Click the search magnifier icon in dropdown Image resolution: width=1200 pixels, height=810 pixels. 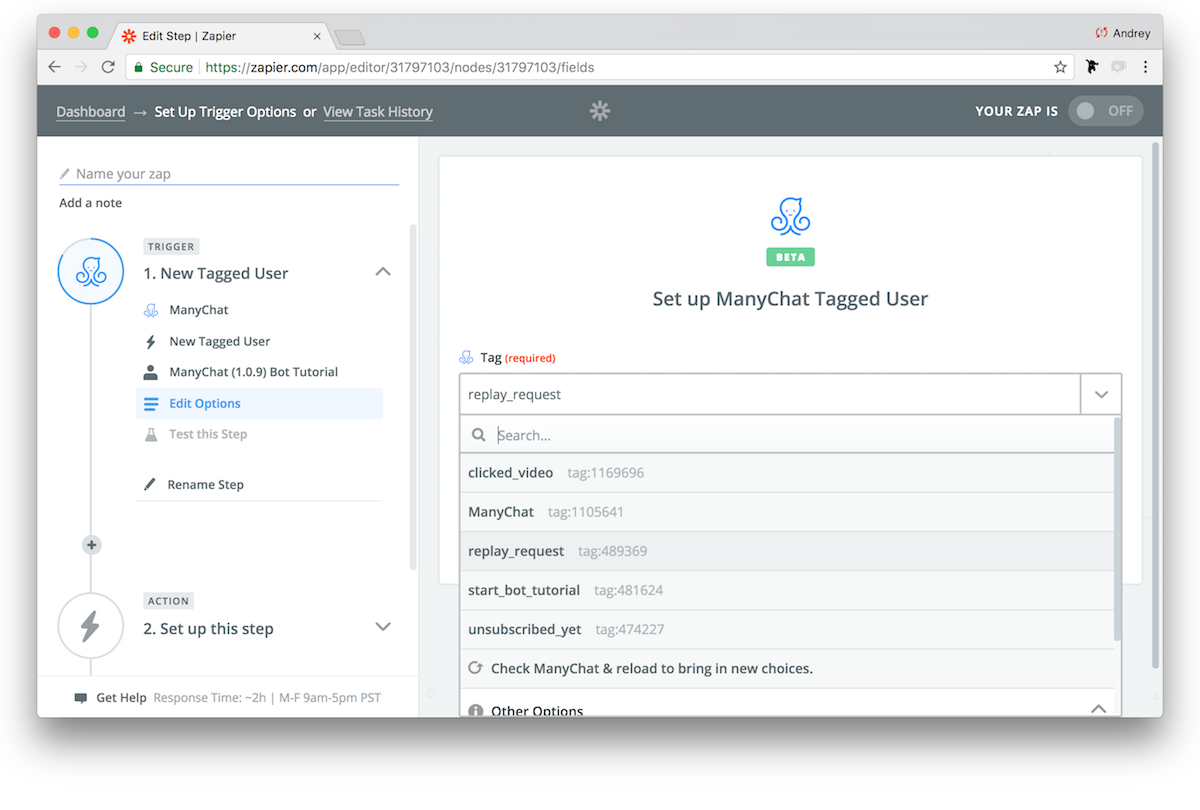tap(479, 435)
